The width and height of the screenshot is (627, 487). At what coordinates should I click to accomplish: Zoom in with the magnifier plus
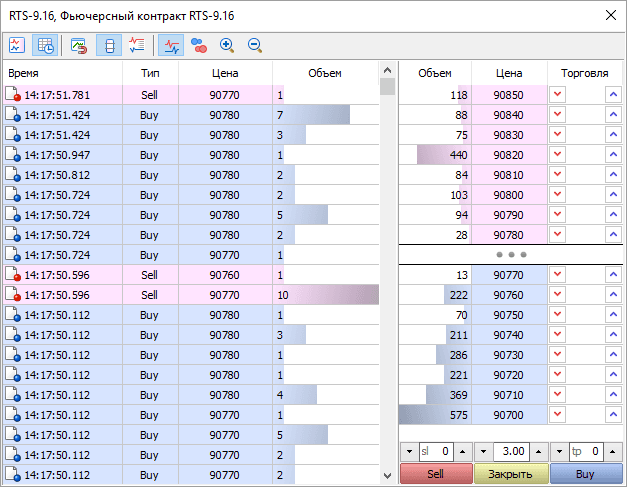tap(227, 45)
